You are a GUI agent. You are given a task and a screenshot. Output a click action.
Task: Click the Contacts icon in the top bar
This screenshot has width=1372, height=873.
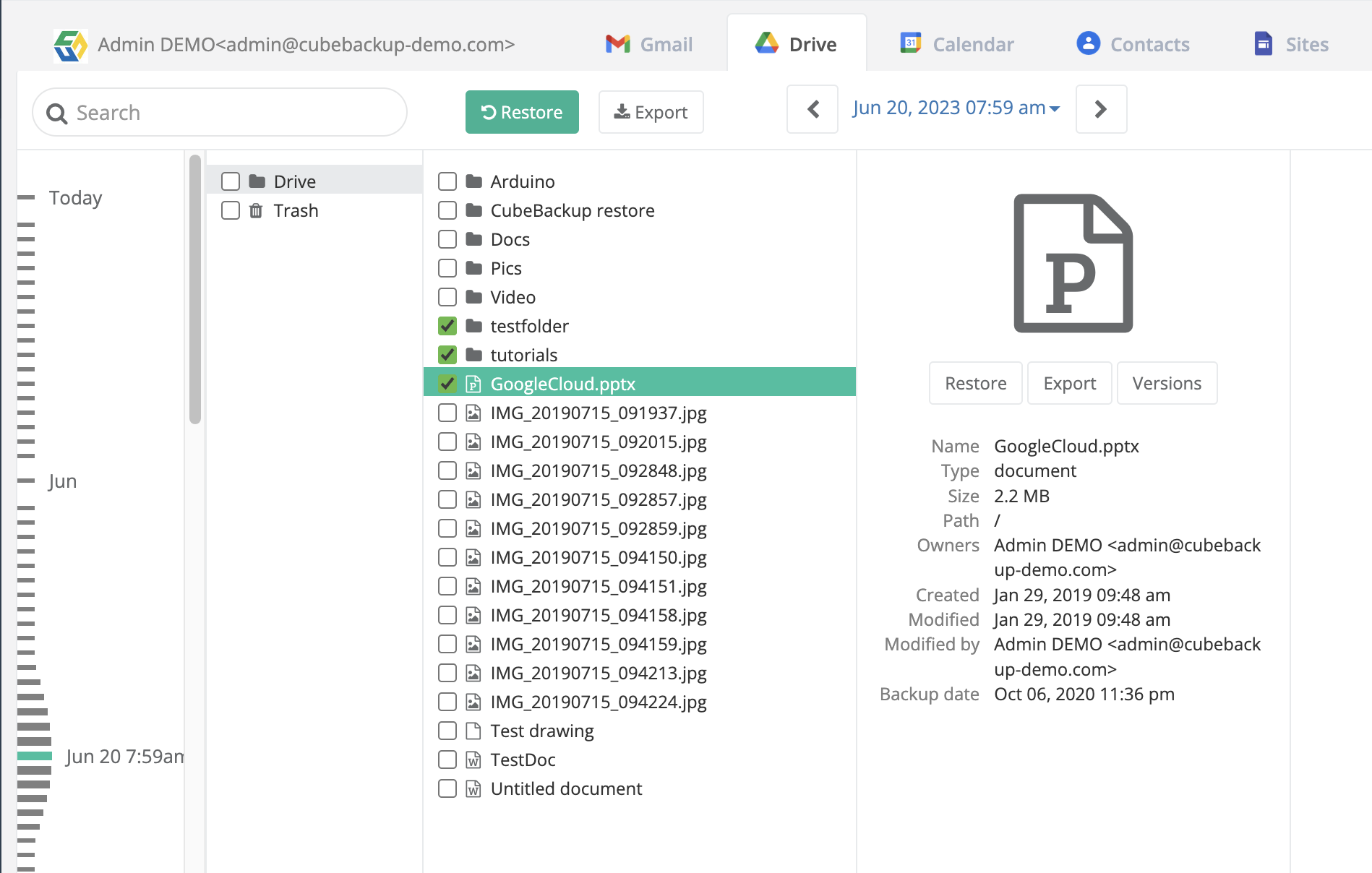pyautogui.click(x=1087, y=43)
